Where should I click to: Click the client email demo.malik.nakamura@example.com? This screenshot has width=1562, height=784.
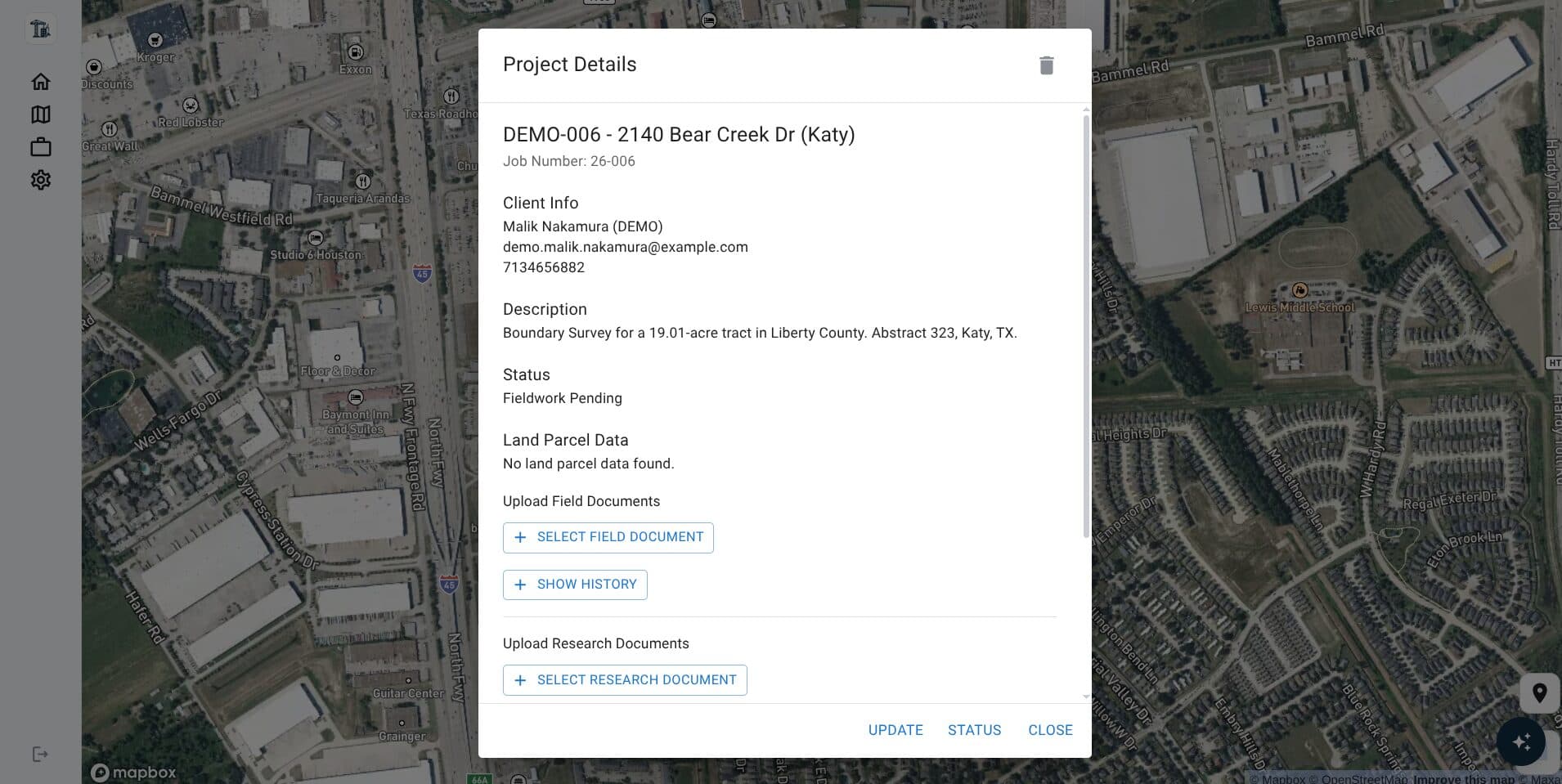click(626, 247)
